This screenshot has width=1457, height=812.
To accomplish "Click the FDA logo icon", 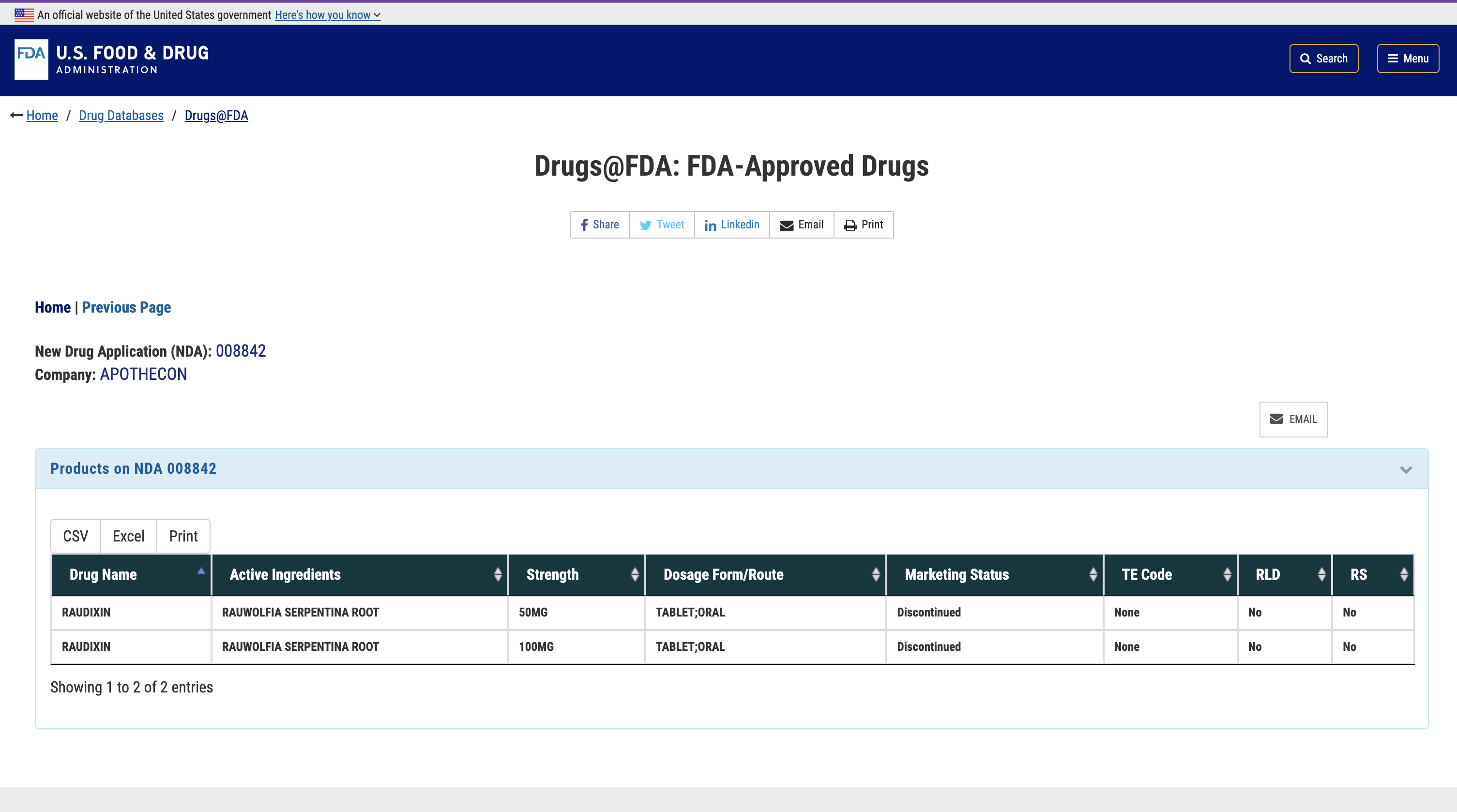I will point(31,60).
